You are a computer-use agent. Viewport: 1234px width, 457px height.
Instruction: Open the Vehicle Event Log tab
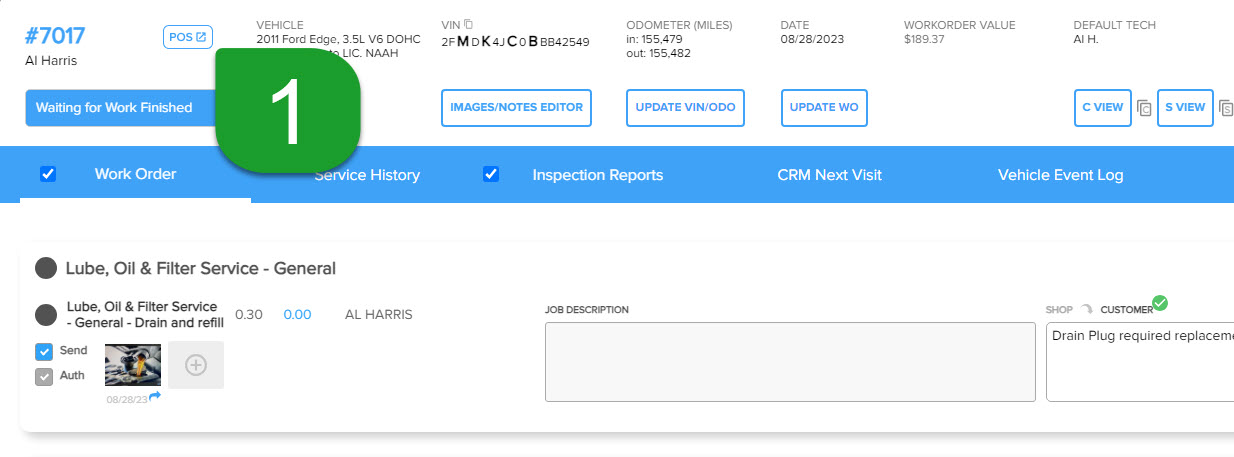(1061, 175)
